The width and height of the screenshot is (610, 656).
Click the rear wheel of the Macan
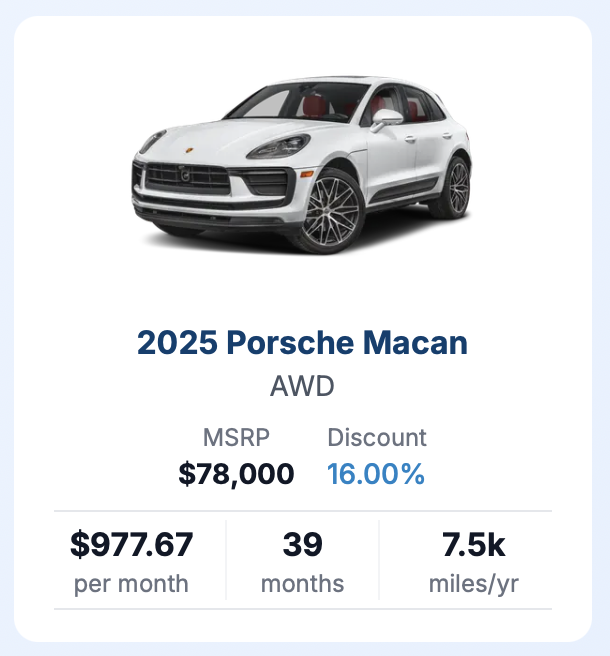pyautogui.click(x=455, y=187)
